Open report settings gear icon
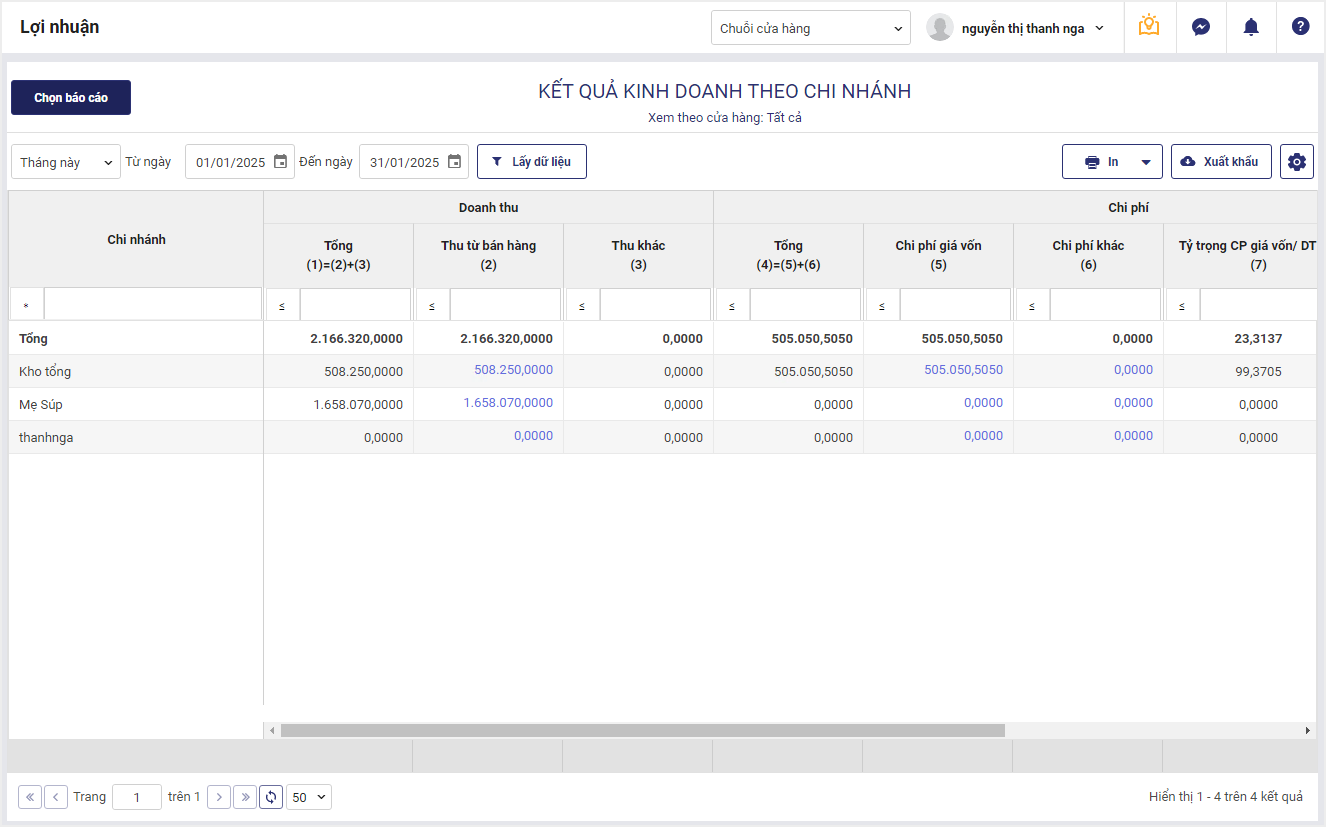 (x=1297, y=162)
